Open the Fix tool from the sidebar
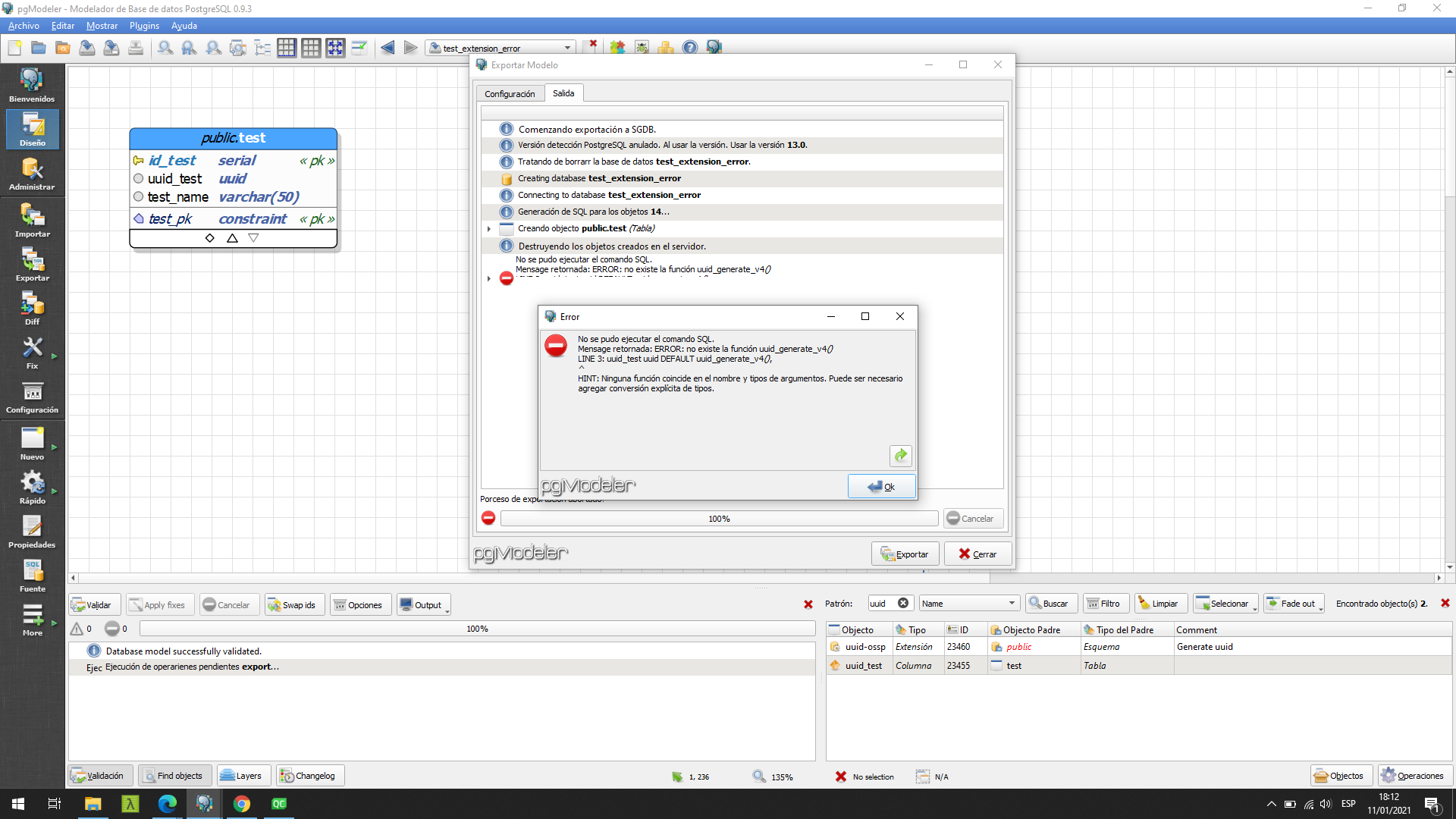 pyautogui.click(x=32, y=351)
